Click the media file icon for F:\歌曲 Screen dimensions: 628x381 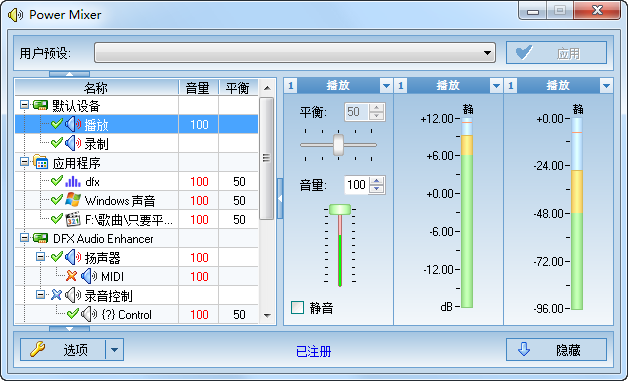point(73,219)
